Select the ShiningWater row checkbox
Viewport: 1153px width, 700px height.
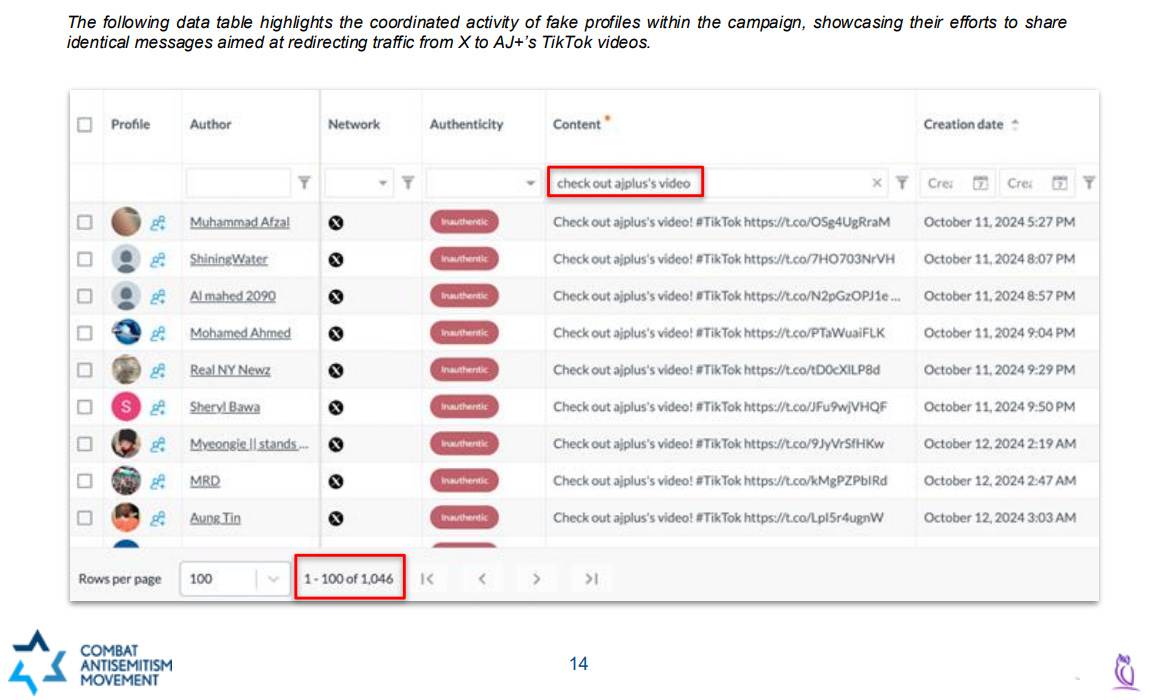tap(85, 259)
